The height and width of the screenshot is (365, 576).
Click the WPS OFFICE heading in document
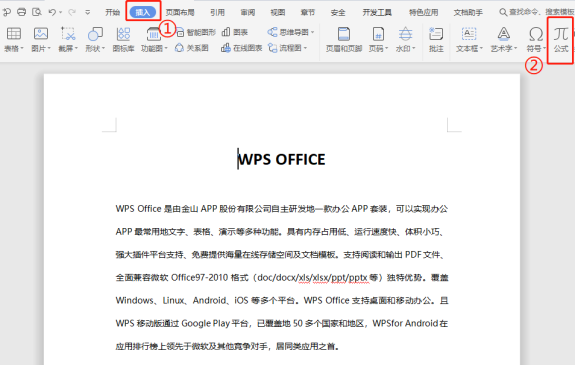[x=281, y=159]
